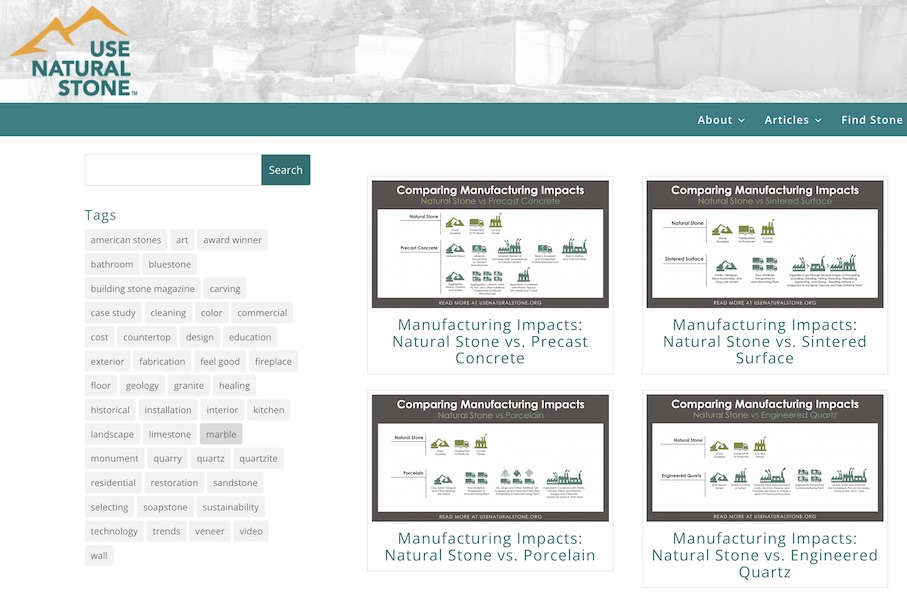Select the american stones tag
This screenshot has width=907, height=597.
(126, 240)
